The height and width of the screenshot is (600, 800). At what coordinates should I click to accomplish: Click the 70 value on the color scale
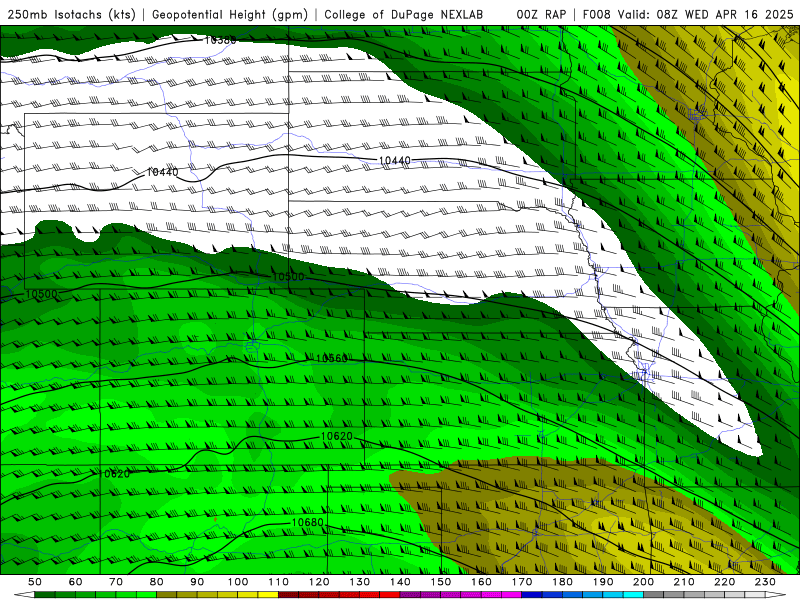click(x=116, y=582)
